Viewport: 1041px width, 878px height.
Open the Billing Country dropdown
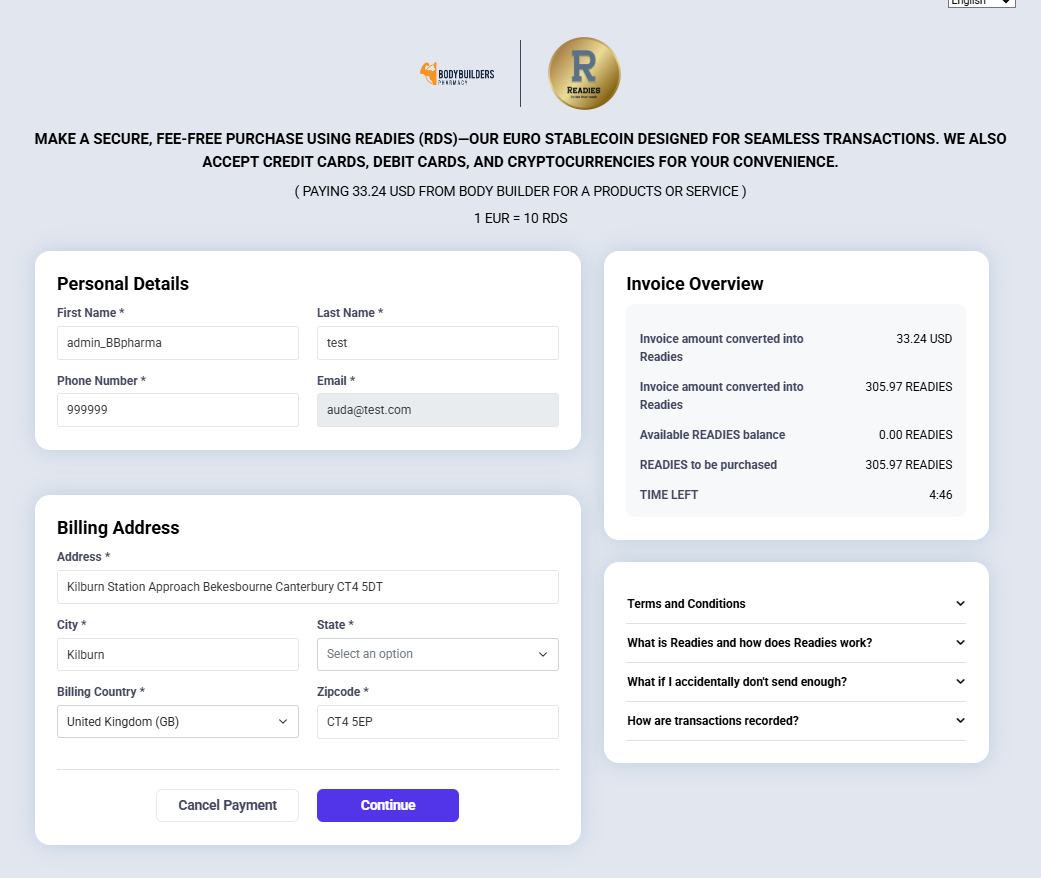177,721
